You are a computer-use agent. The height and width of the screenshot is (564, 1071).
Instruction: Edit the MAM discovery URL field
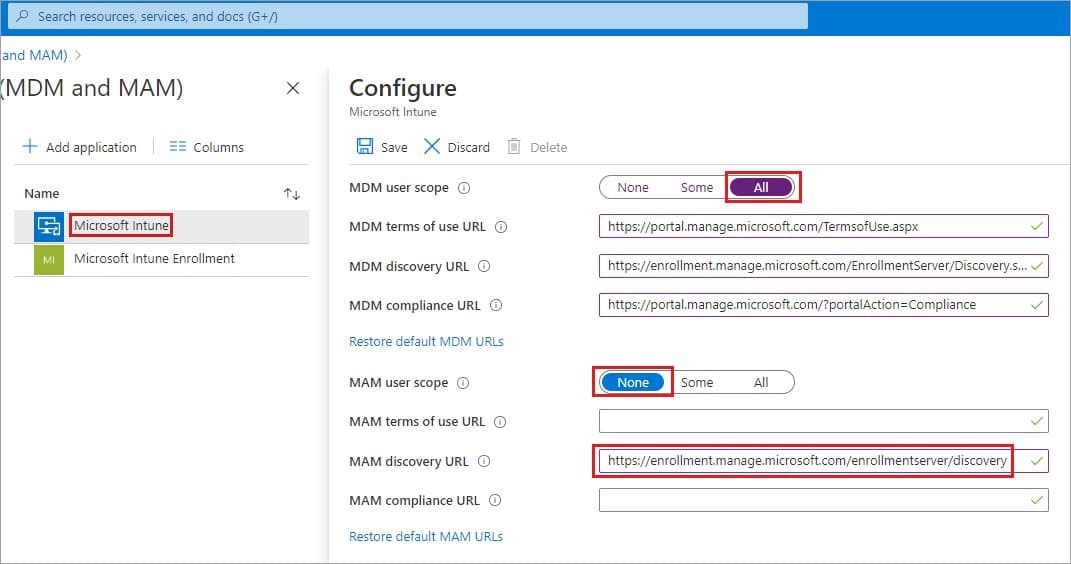click(824, 461)
